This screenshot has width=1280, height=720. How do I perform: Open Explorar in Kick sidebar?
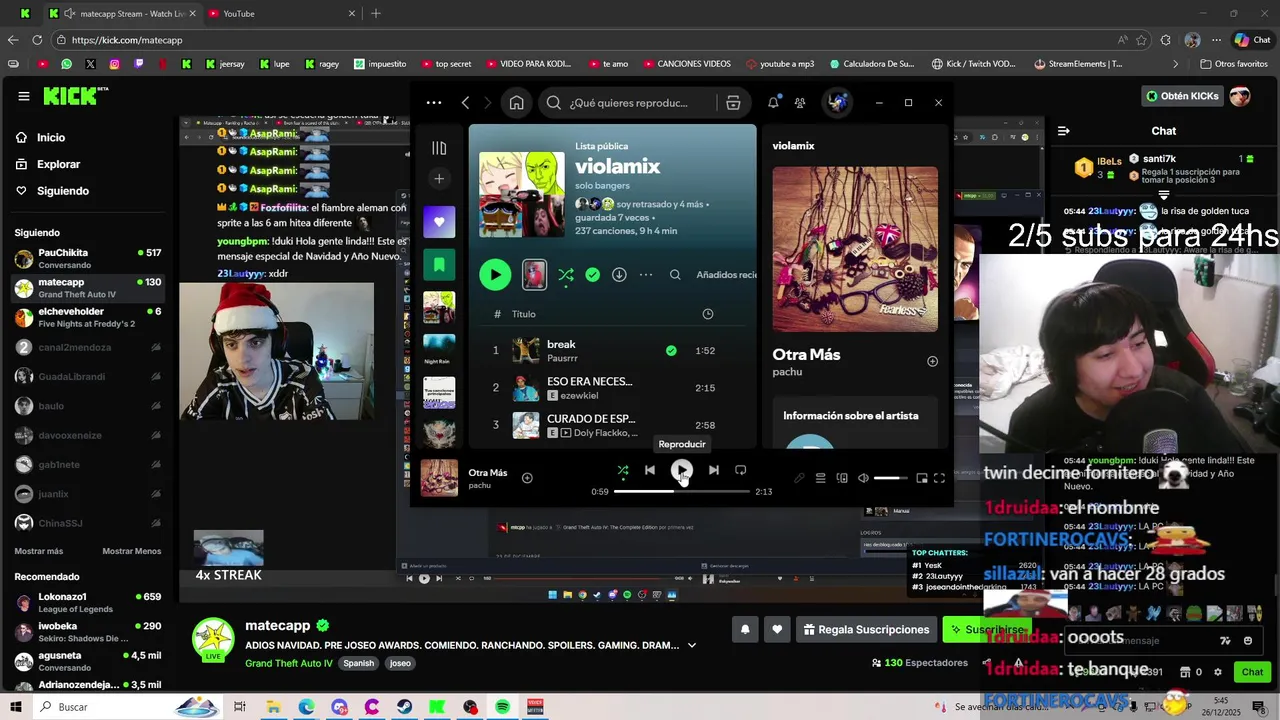[x=58, y=164]
